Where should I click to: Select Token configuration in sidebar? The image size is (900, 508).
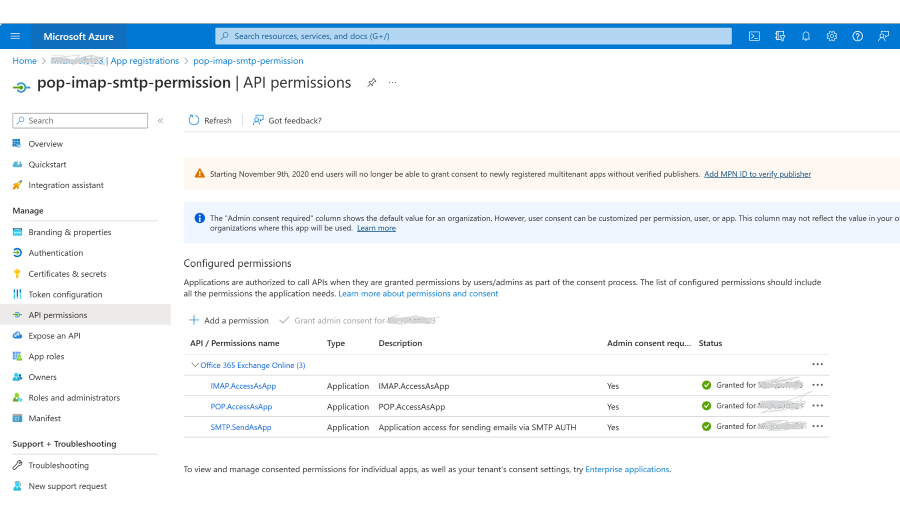(65, 294)
